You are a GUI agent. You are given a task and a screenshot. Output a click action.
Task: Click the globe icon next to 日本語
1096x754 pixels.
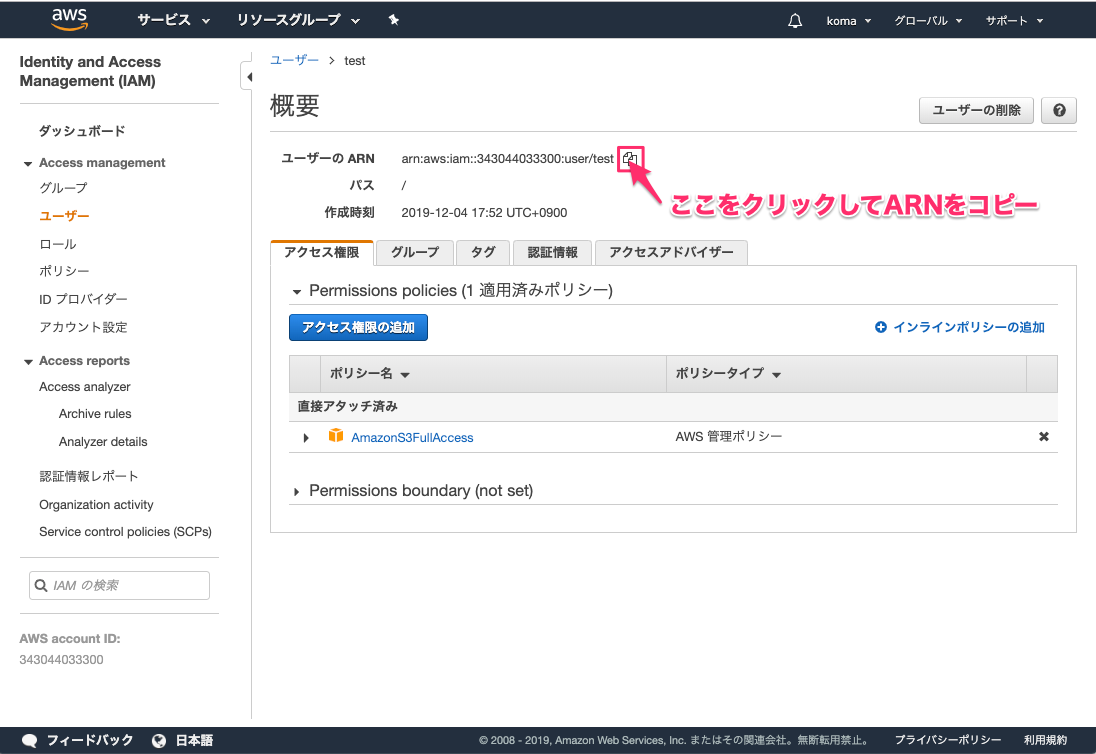click(x=158, y=740)
